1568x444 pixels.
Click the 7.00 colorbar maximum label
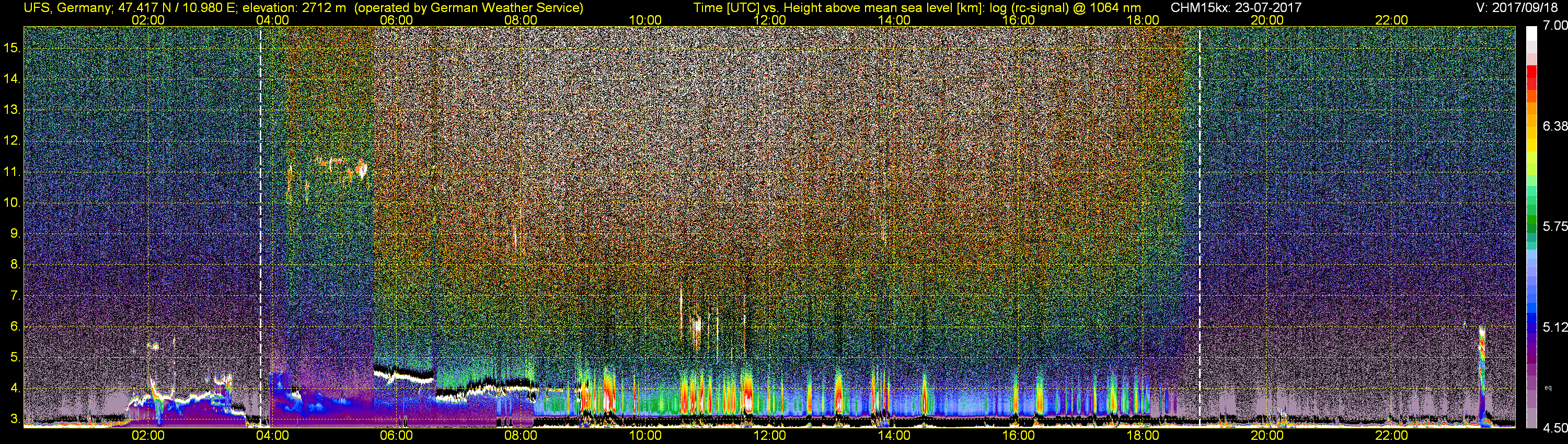(1554, 26)
